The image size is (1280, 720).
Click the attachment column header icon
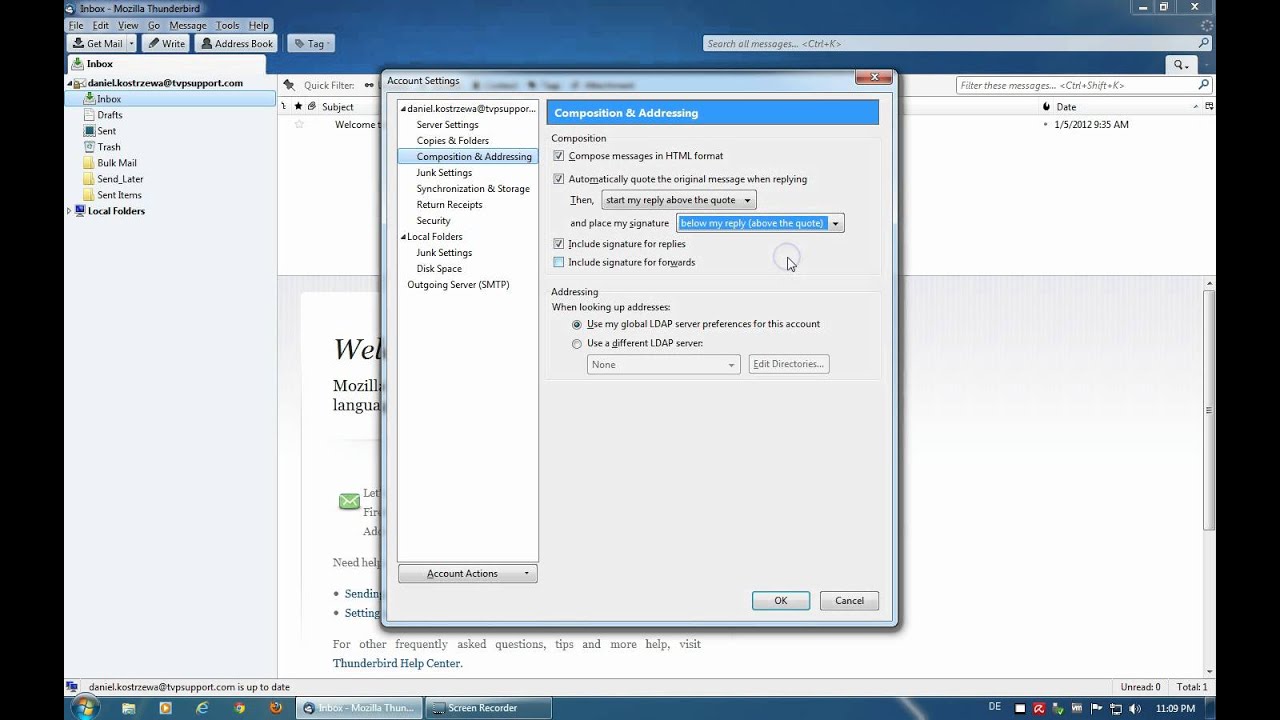coord(312,106)
